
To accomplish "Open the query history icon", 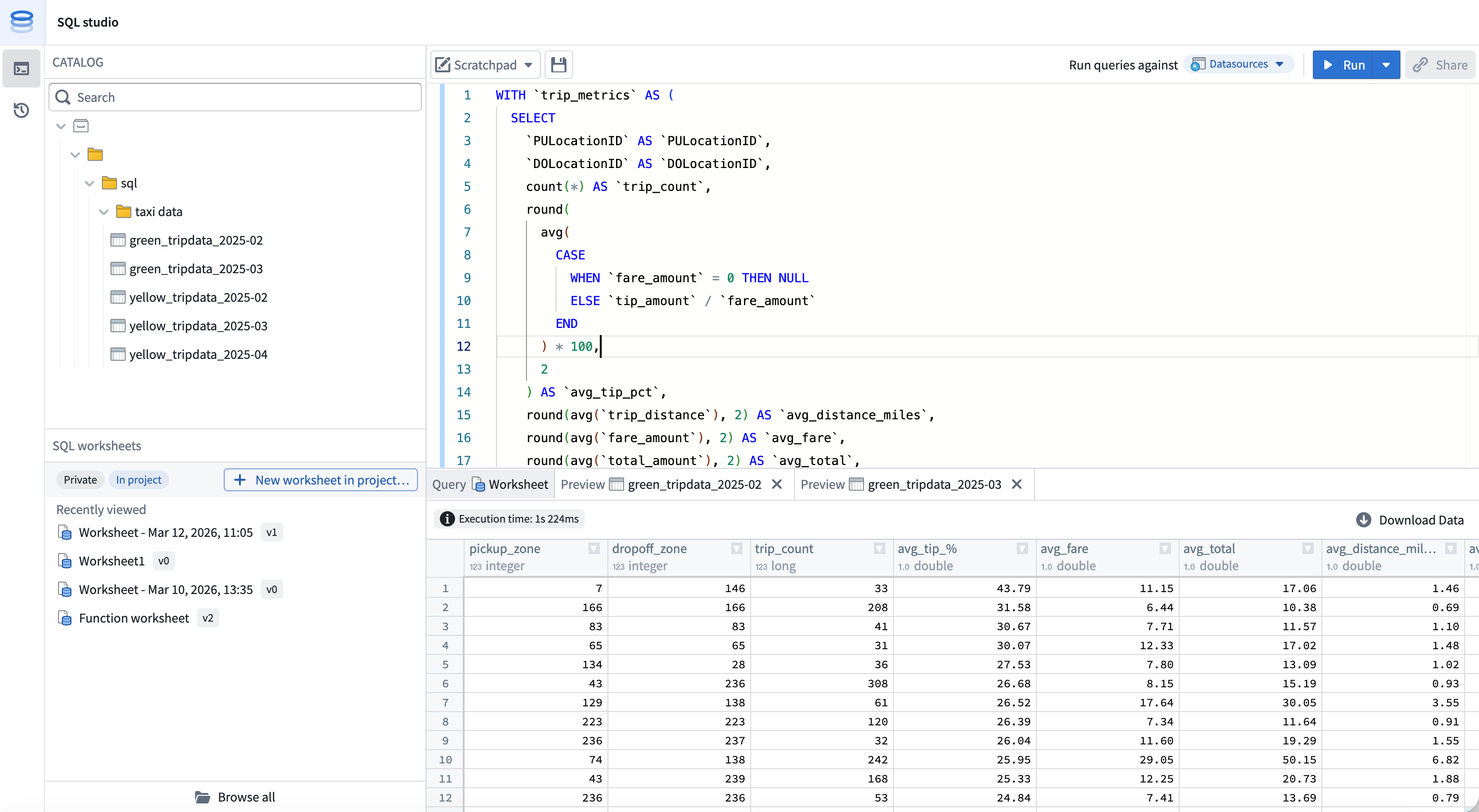I will point(21,110).
